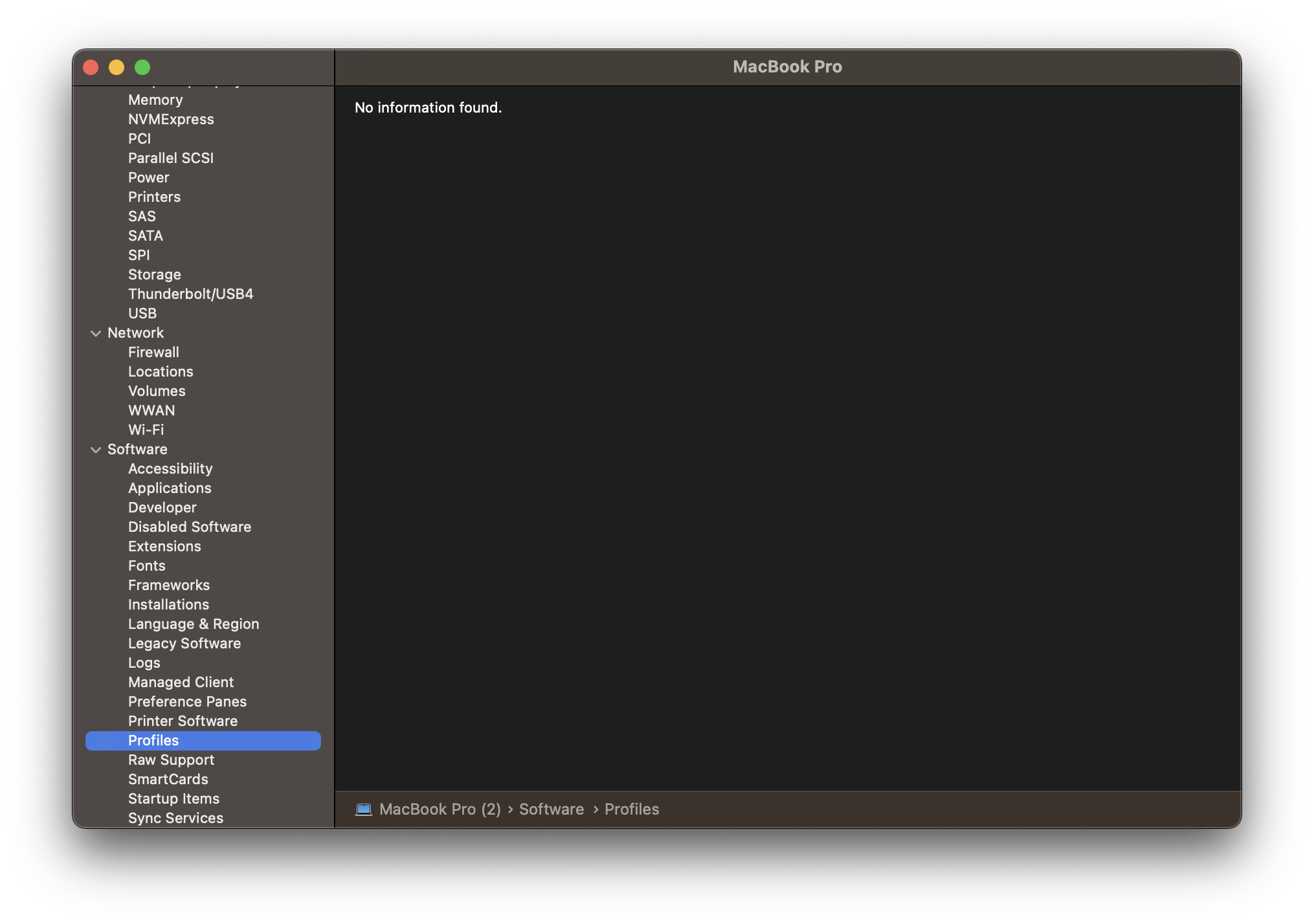
Task: Collapse the Network section chevron
Action: (x=96, y=333)
